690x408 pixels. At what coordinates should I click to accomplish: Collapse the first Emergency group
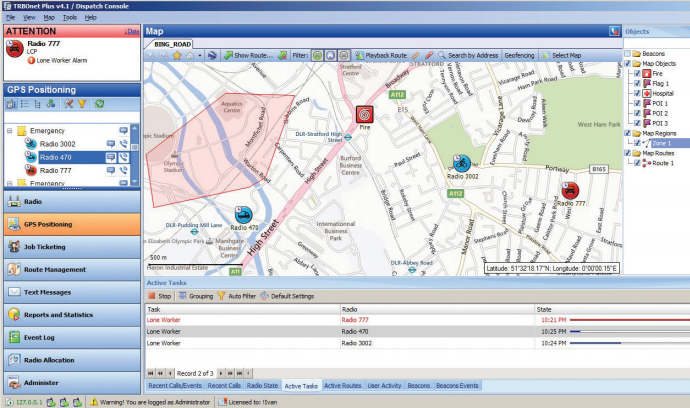pyautogui.click(x=9, y=131)
